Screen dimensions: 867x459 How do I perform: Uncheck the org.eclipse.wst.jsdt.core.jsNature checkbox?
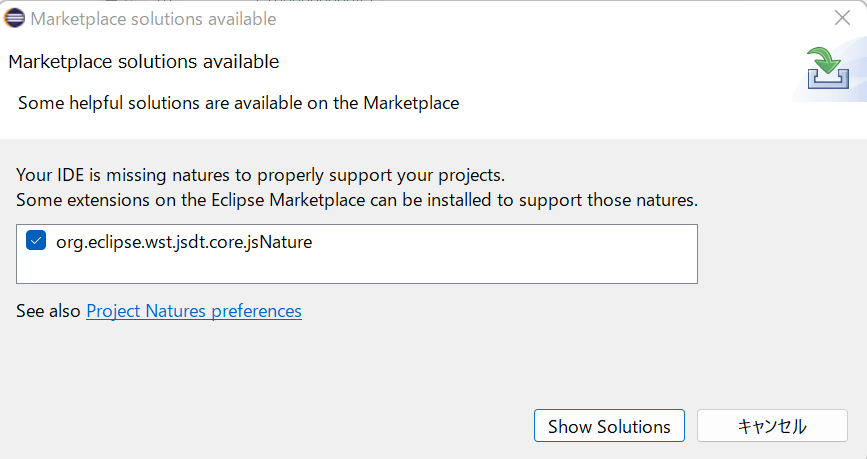[x=36, y=241]
